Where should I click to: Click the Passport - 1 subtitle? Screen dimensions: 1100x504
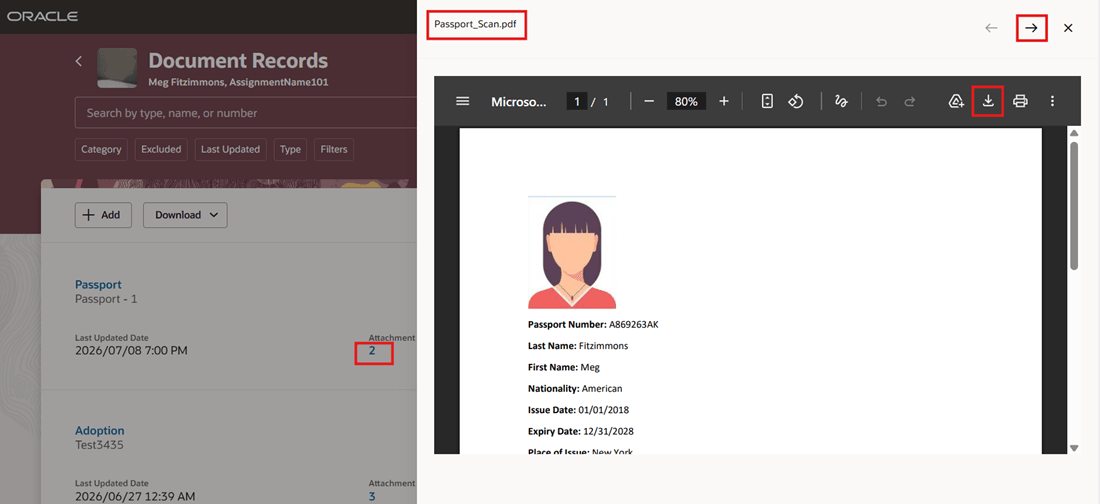coord(106,299)
